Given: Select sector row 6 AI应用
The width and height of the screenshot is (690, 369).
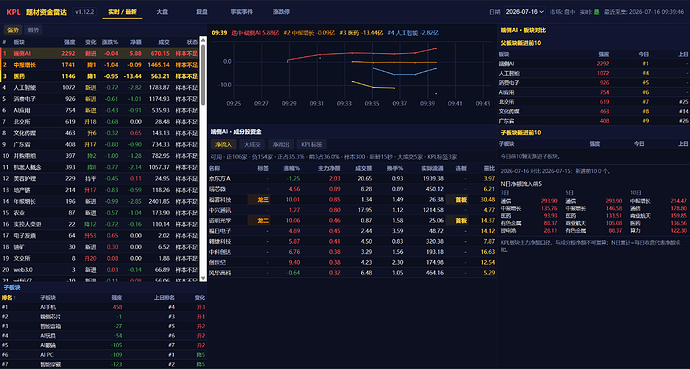Looking at the screenshot, I should 100,110.
